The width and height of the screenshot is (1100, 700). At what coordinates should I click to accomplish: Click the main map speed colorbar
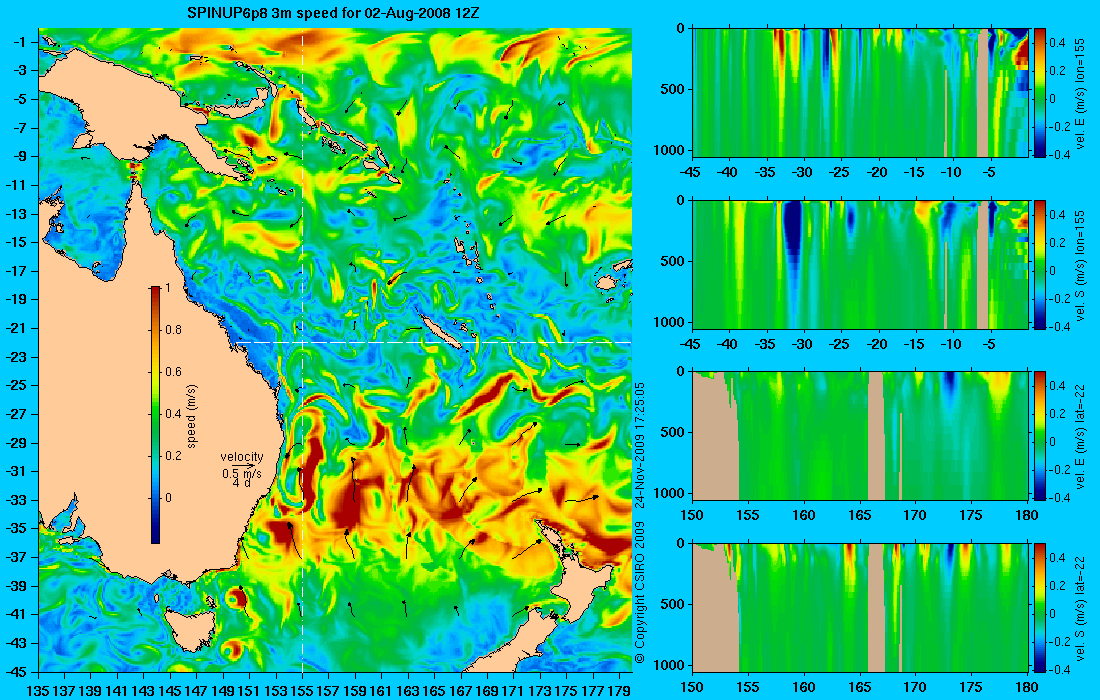[x=155, y=415]
